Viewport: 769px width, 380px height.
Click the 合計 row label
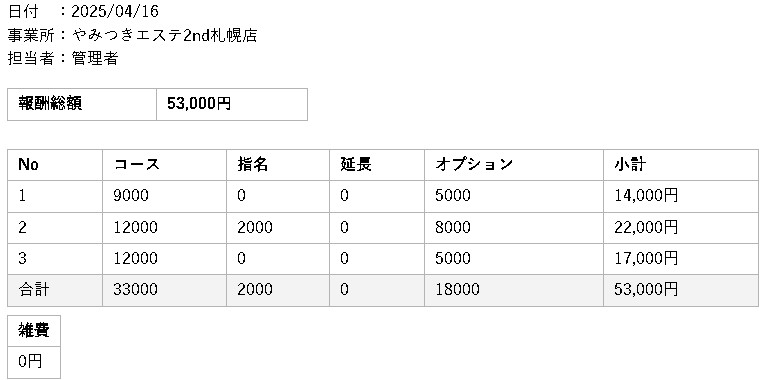(55, 290)
